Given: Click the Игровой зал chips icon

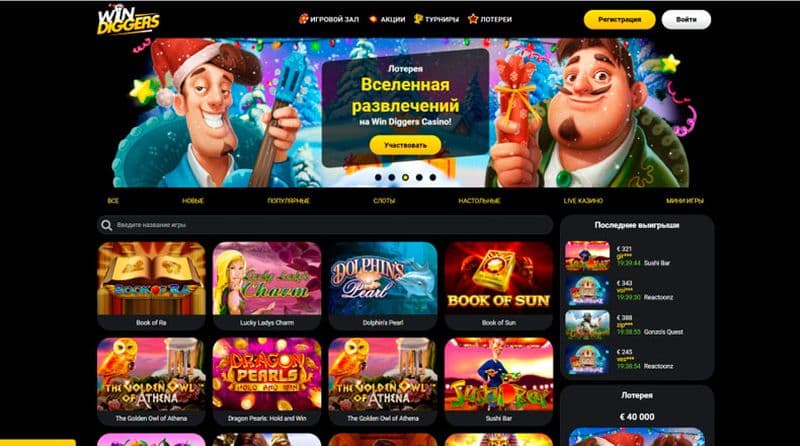Looking at the screenshot, I should 303,19.
